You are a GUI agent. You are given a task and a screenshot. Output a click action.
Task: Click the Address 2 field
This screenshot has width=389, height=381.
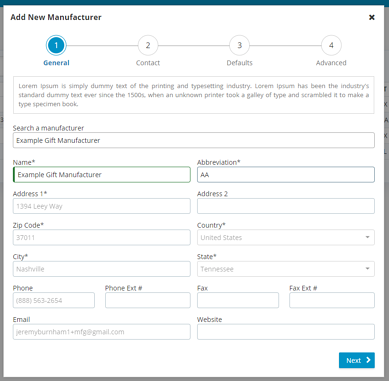[286, 206]
